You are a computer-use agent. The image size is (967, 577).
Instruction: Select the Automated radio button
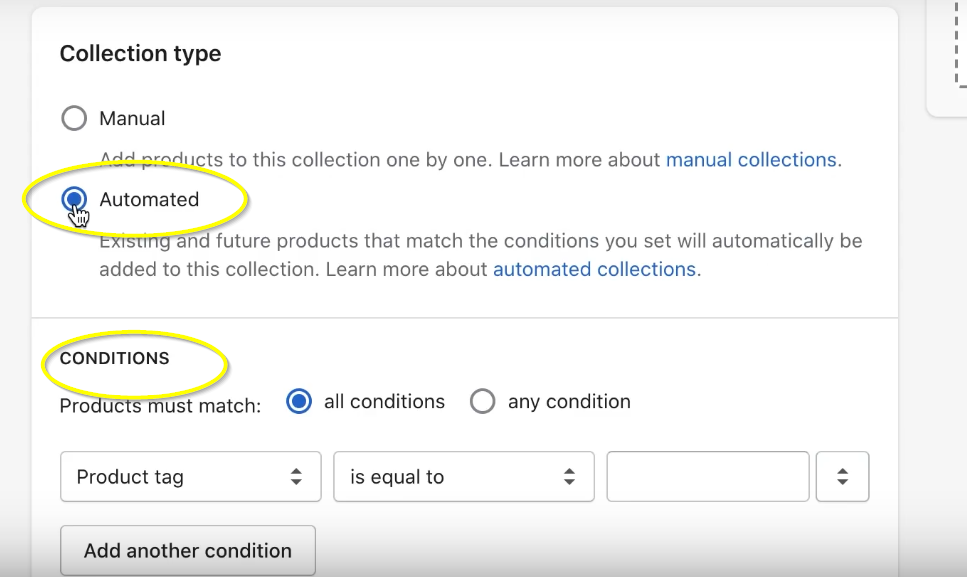point(74,200)
